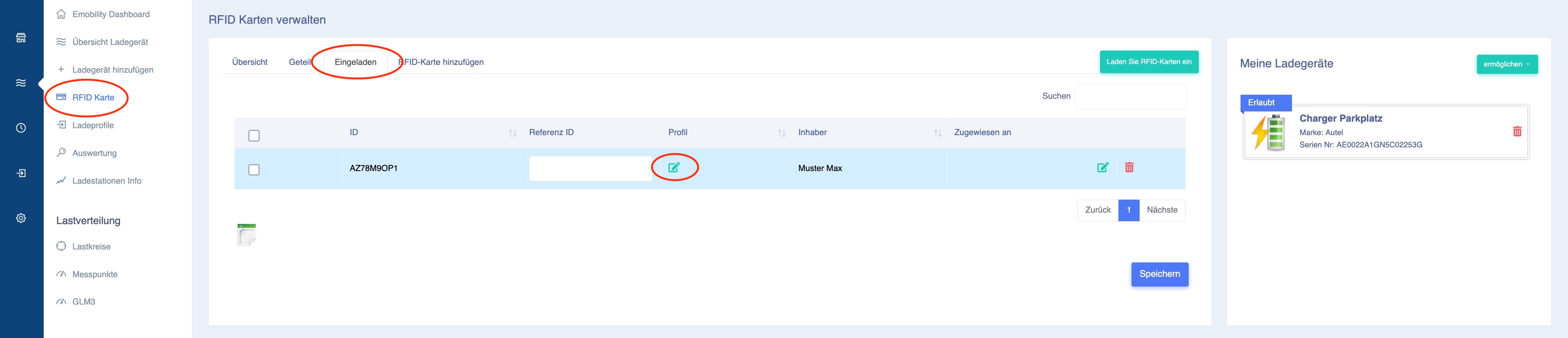Click the store icon in the dark blue sidebar
The height and width of the screenshot is (338, 1568).
click(21, 38)
